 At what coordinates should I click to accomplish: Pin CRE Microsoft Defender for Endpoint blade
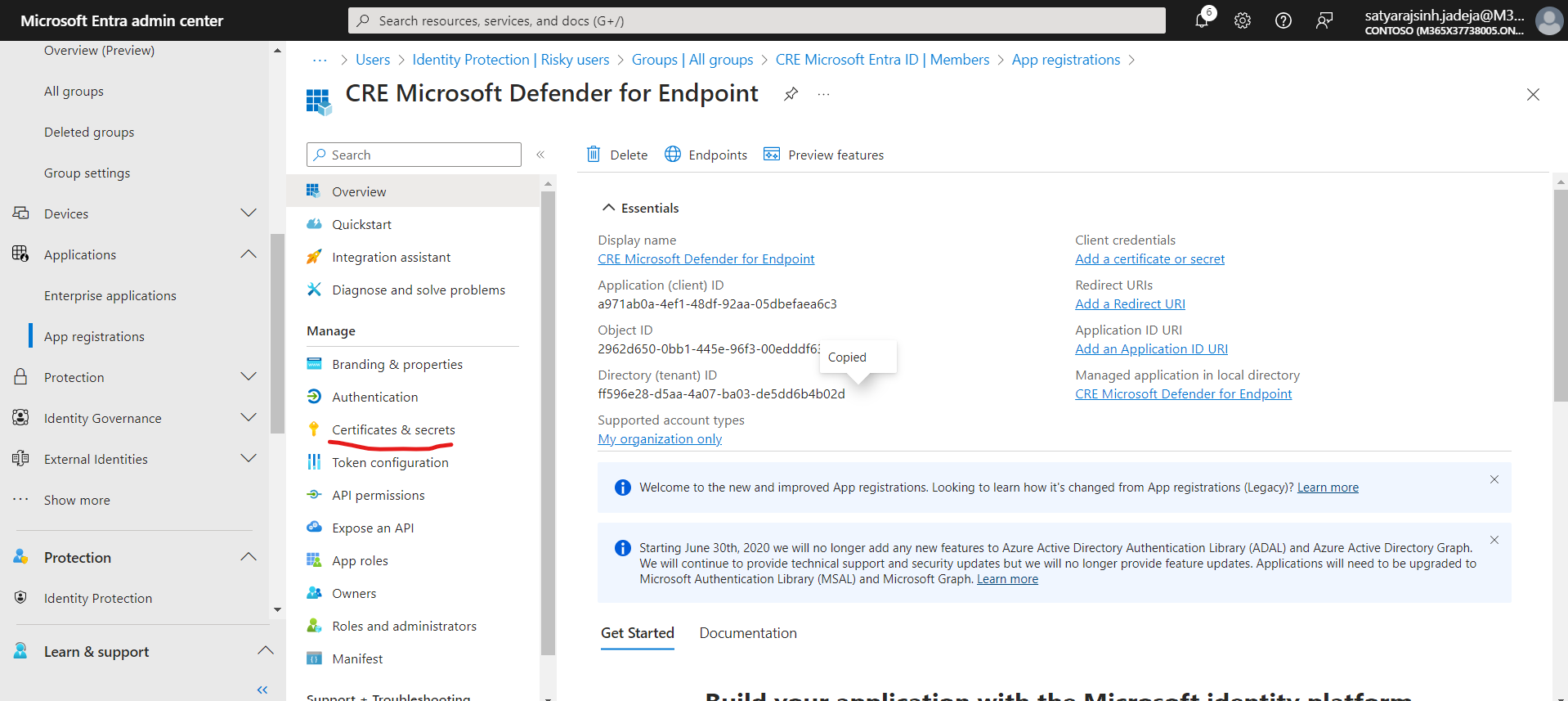coord(791,94)
